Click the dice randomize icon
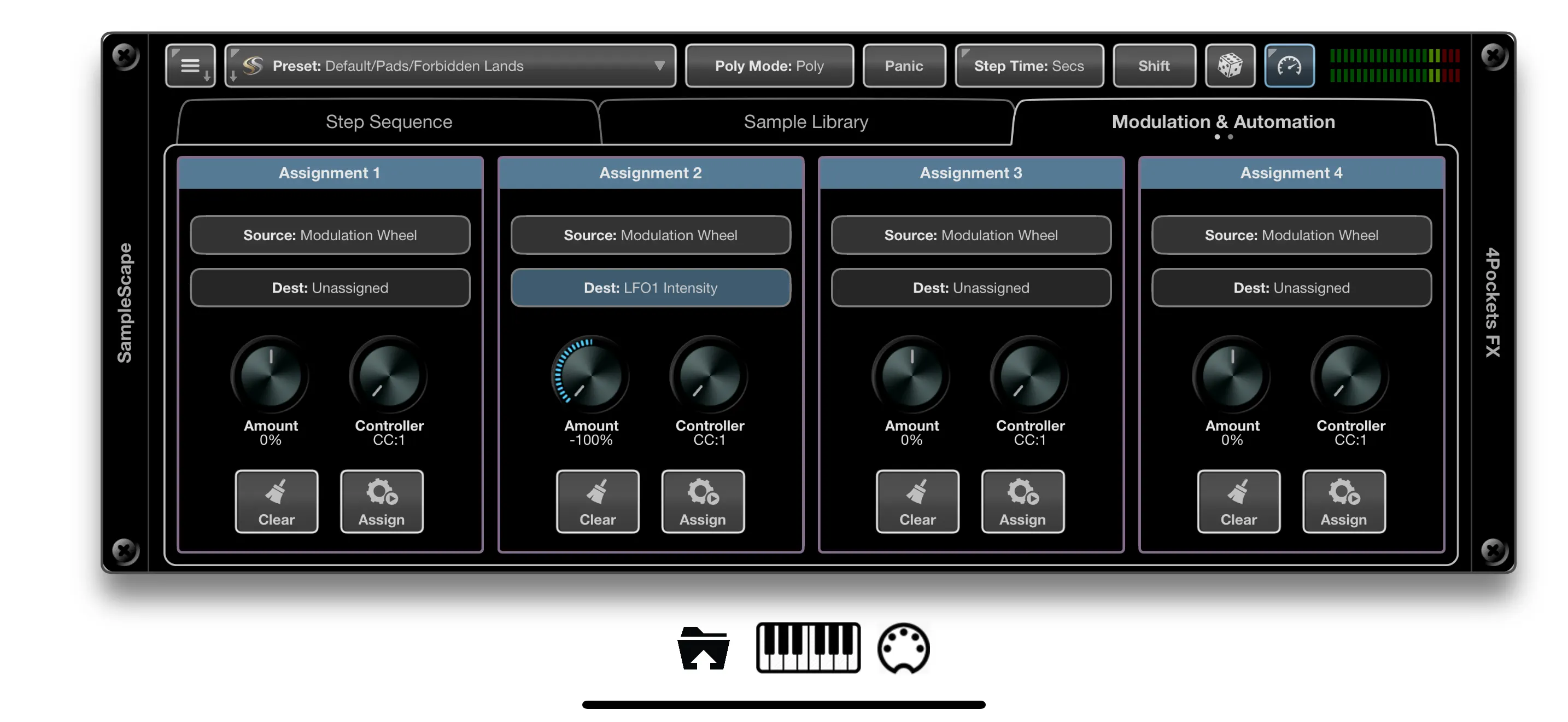This screenshot has width=1568, height=722. click(x=1230, y=65)
